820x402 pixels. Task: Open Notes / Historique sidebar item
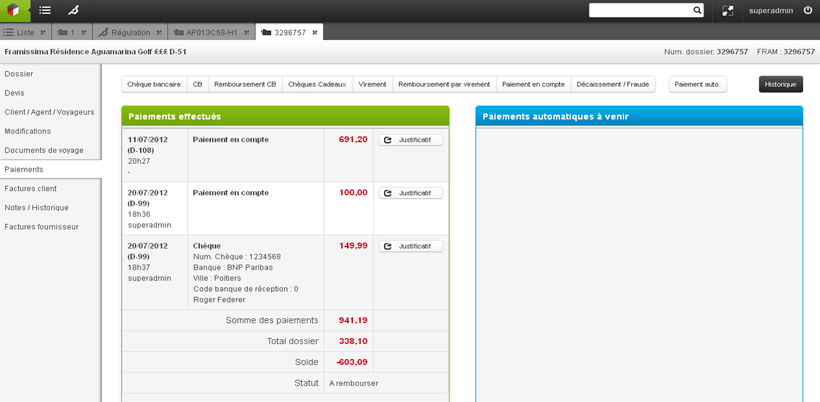pyautogui.click(x=37, y=207)
